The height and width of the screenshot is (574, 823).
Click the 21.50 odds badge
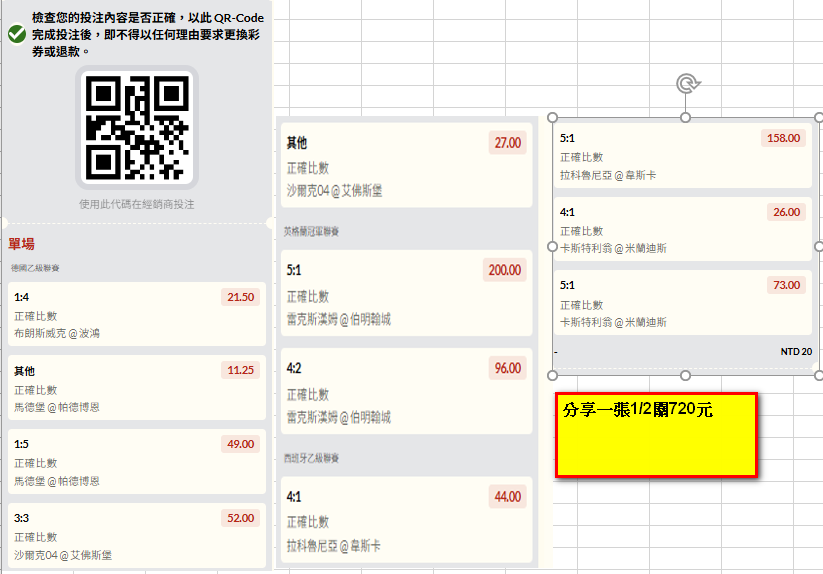pyautogui.click(x=240, y=297)
